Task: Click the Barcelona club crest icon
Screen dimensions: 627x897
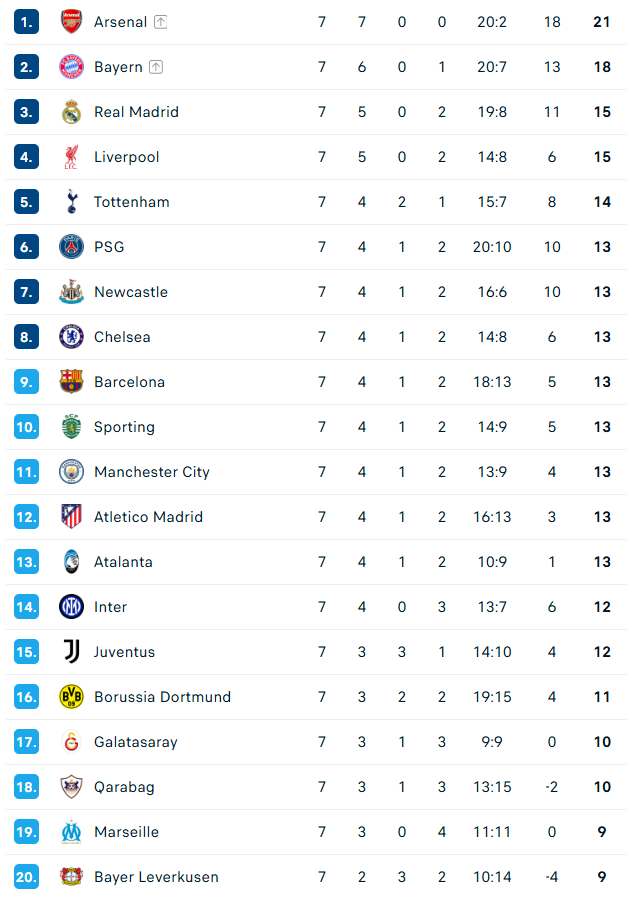Action: tap(71, 382)
